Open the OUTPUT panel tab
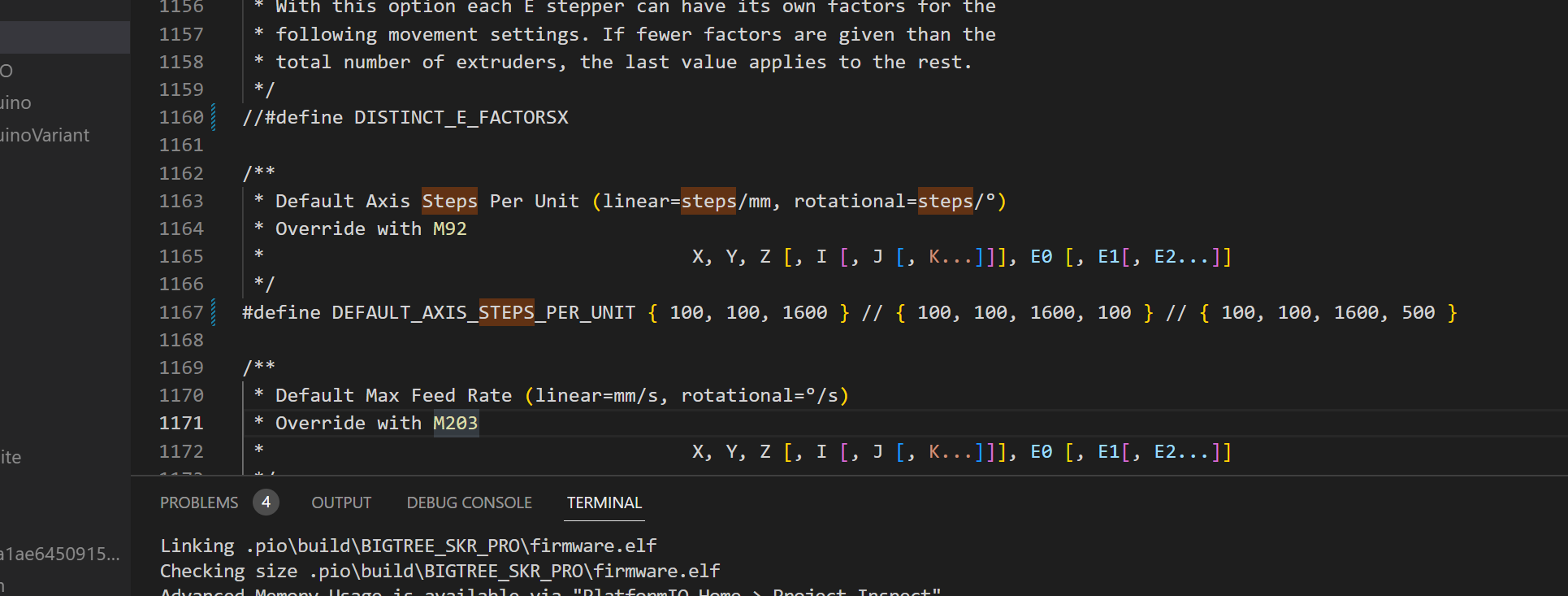The width and height of the screenshot is (1568, 596). (x=341, y=502)
